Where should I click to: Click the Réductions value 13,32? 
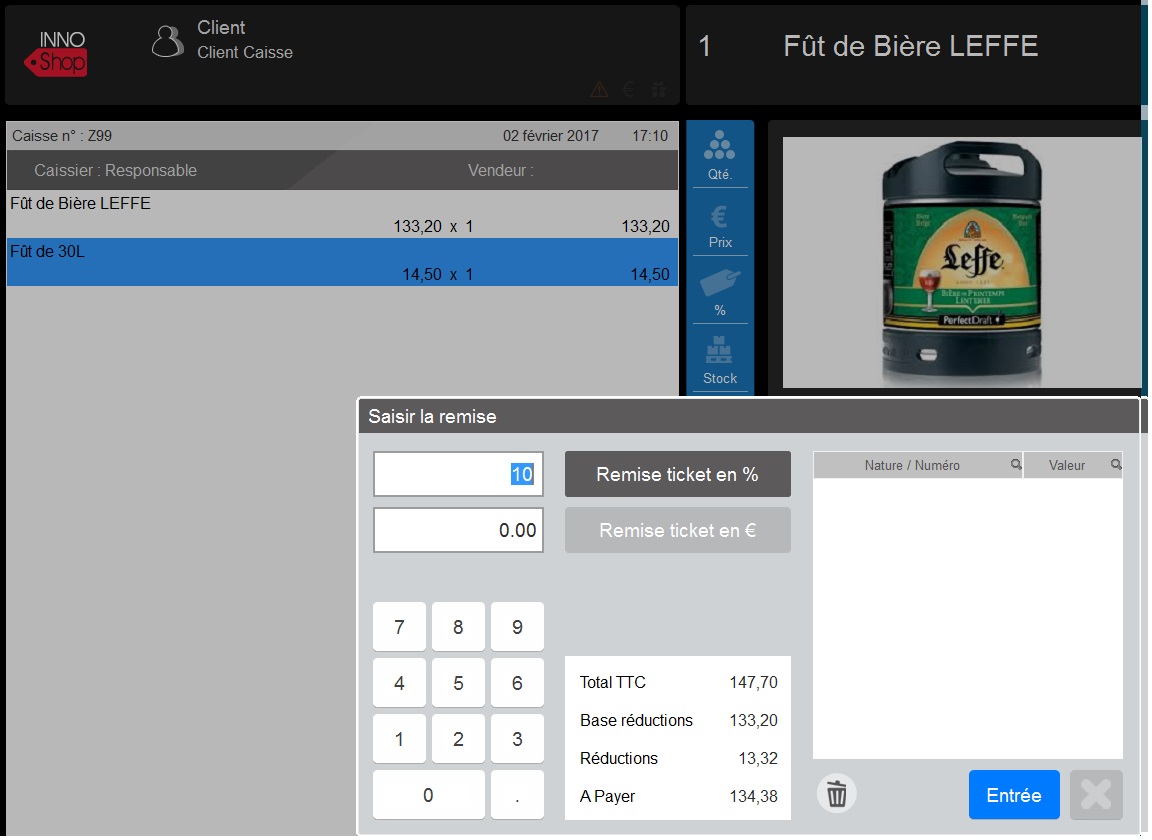(x=757, y=758)
